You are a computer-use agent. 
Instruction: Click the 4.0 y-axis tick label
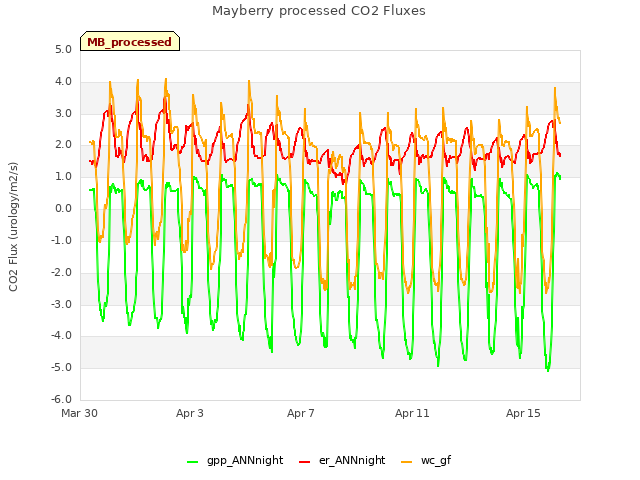pyautogui.click(x=63, y=81)
